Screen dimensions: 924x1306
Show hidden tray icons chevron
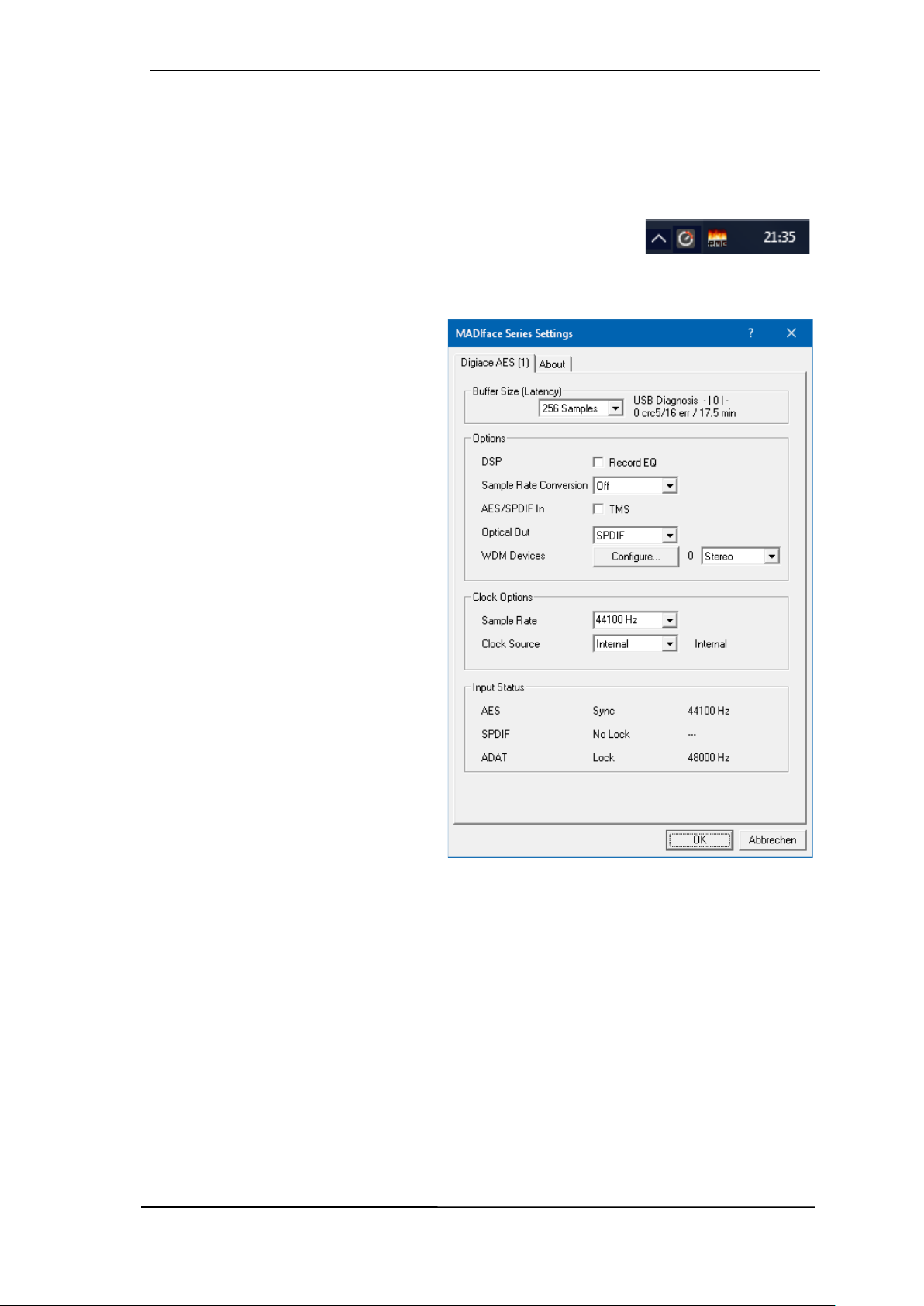pyautogui.click(x=659, y=238)
